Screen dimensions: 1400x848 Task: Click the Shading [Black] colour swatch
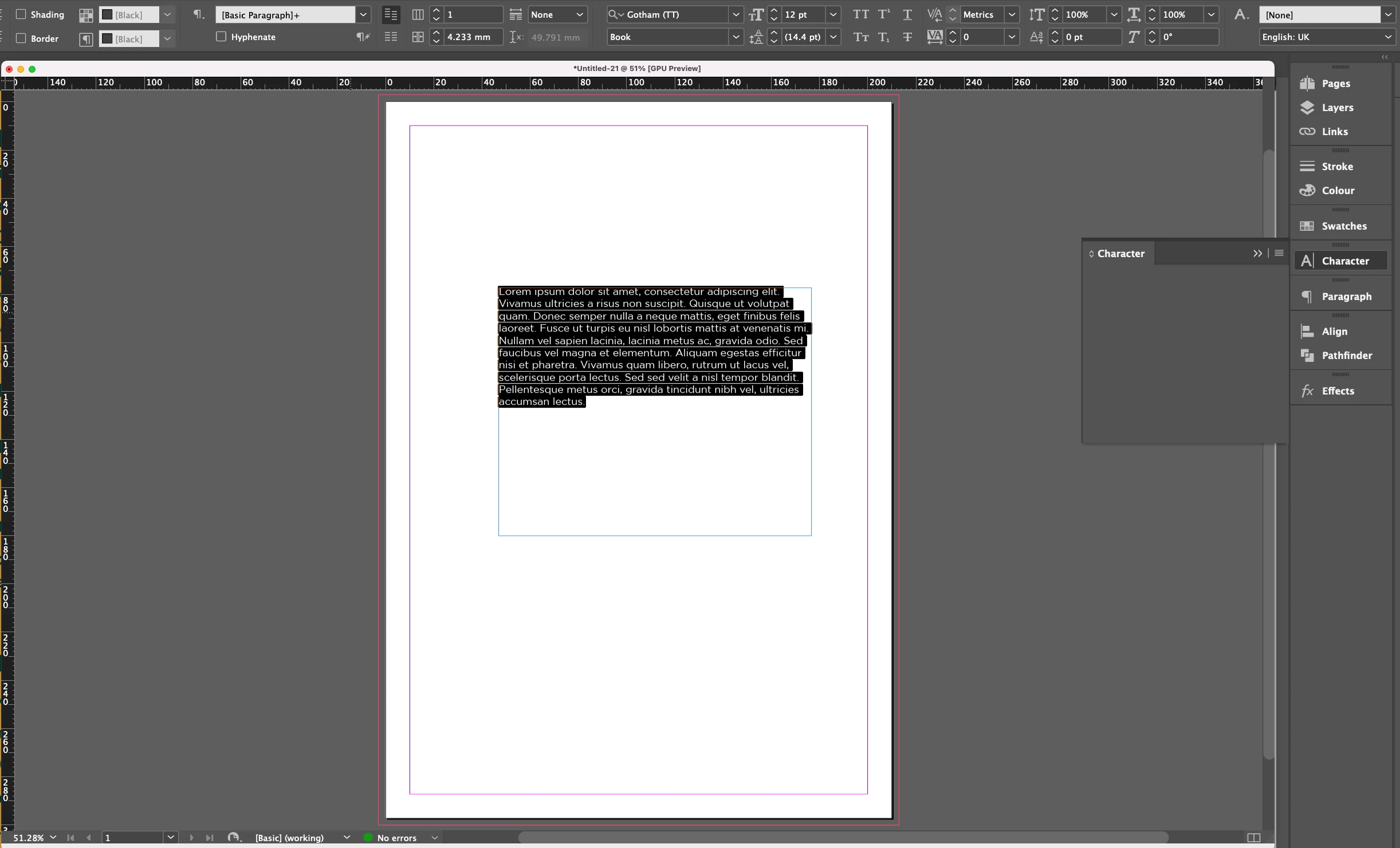[x=129, y=15]
